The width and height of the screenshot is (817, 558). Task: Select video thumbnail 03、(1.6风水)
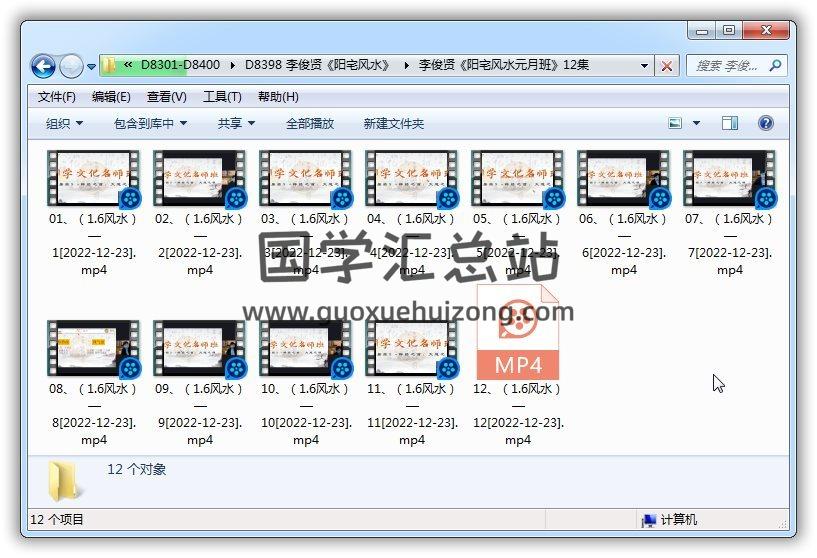[306, 179]
